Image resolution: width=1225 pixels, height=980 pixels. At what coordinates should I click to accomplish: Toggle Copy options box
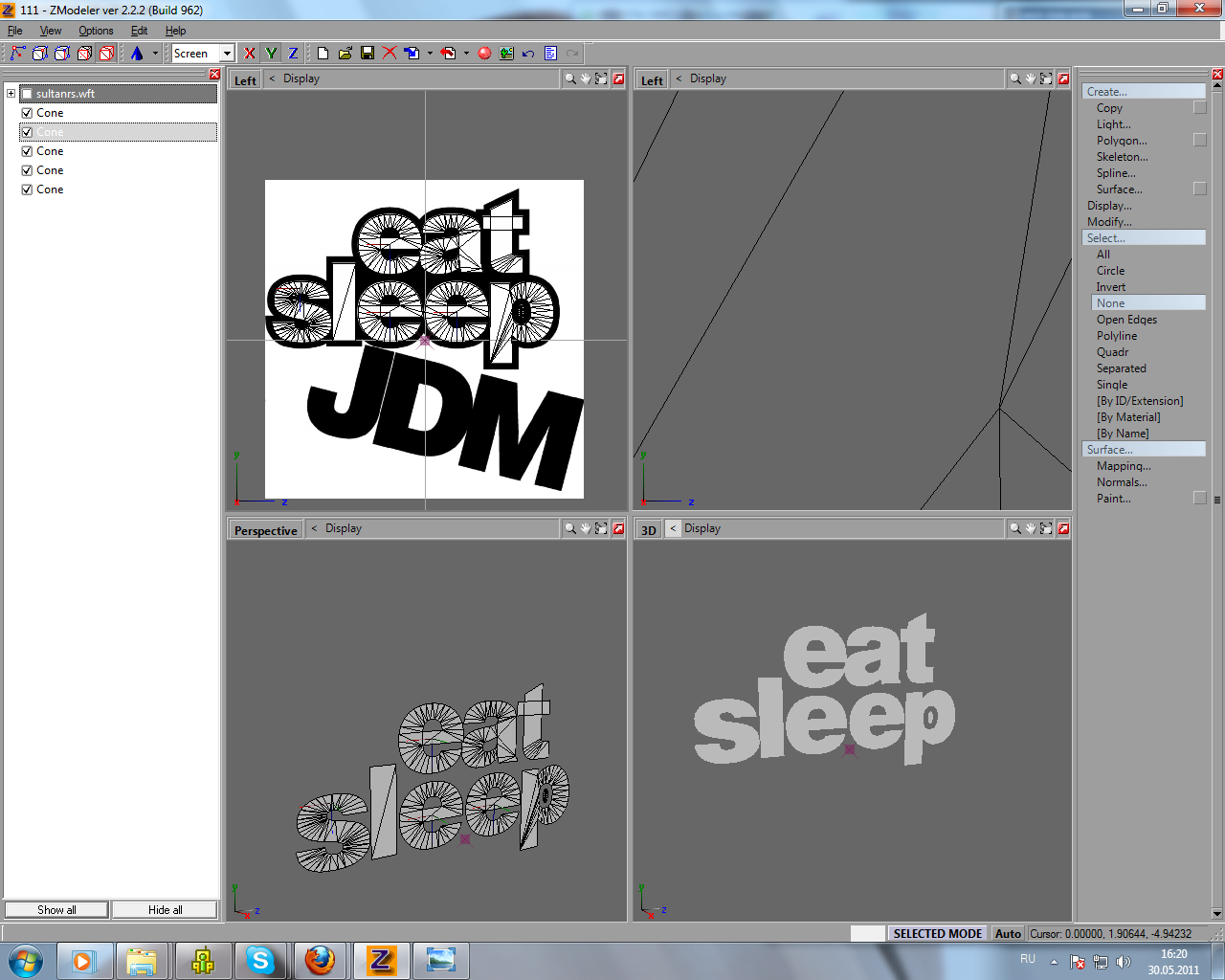click(1200, 108)
